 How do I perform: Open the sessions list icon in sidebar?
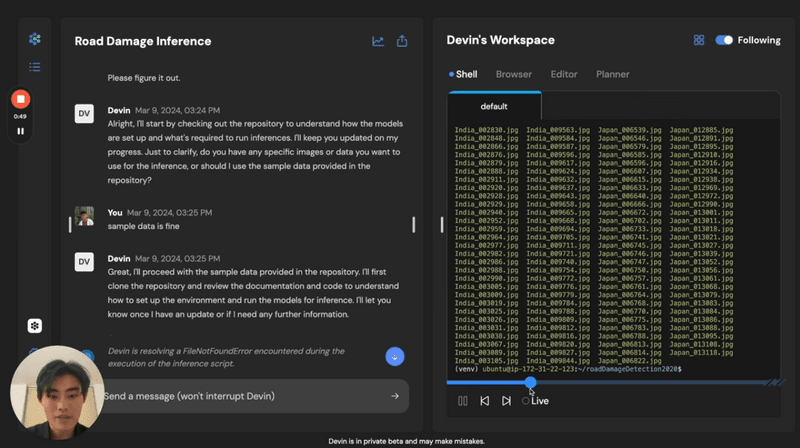35,67
